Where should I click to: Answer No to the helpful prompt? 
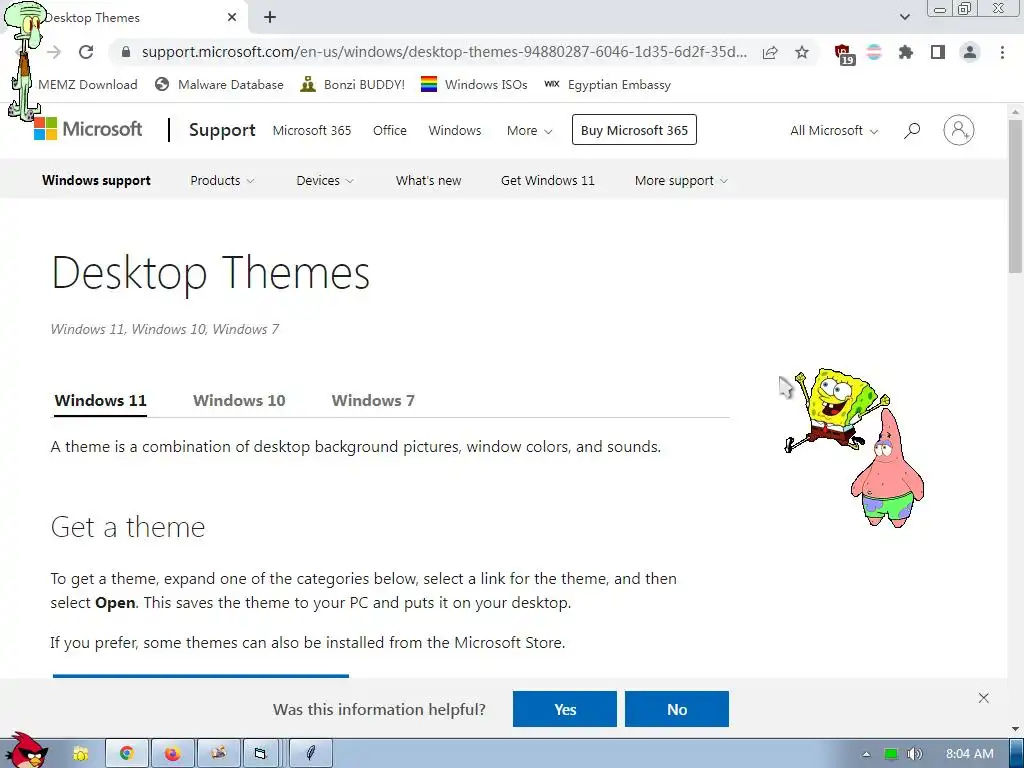[x=677, y=709]
